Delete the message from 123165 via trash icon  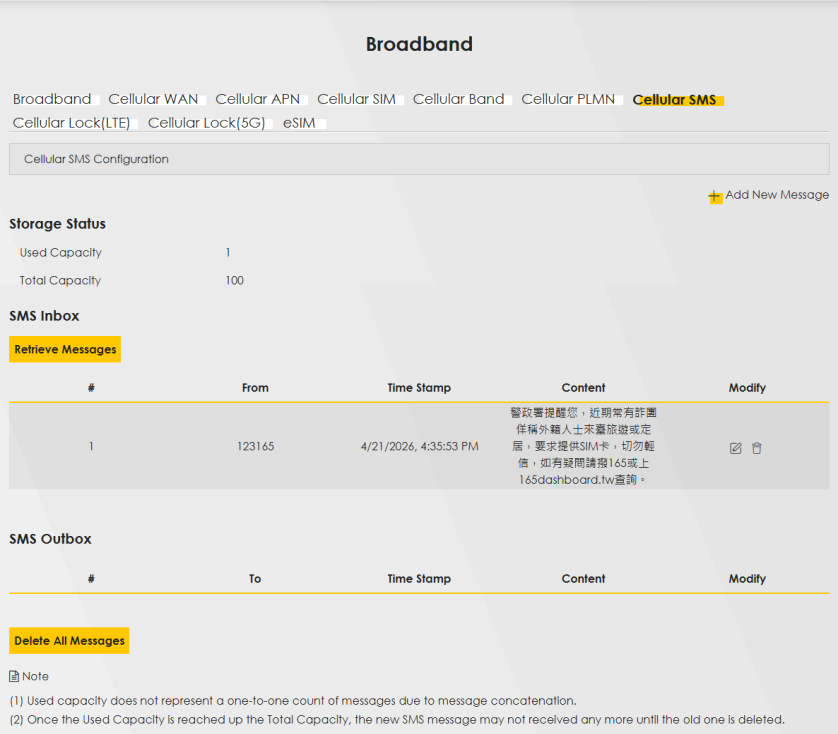[x=757, y=448]
